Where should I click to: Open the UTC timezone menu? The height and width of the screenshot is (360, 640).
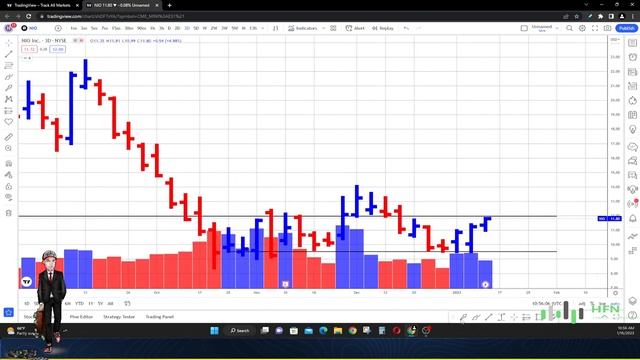(547, 304)
